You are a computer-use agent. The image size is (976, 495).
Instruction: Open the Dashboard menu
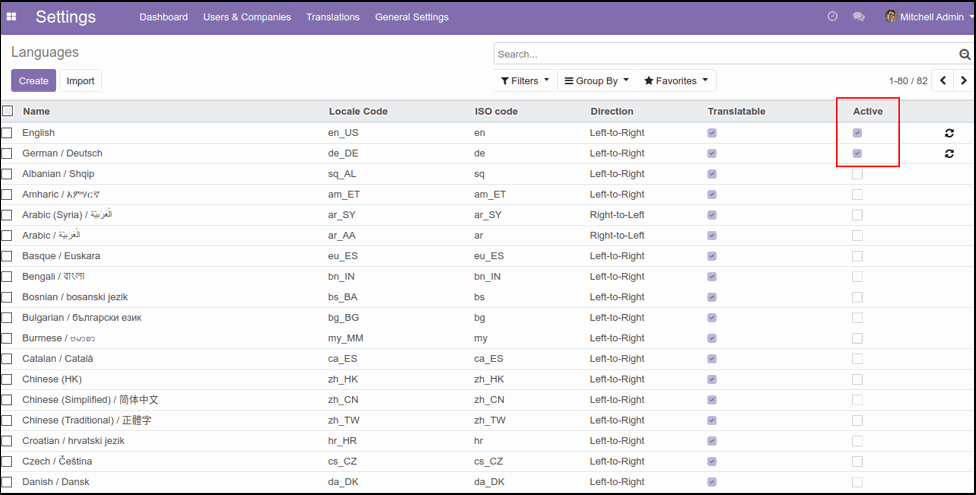coord(164,17)
